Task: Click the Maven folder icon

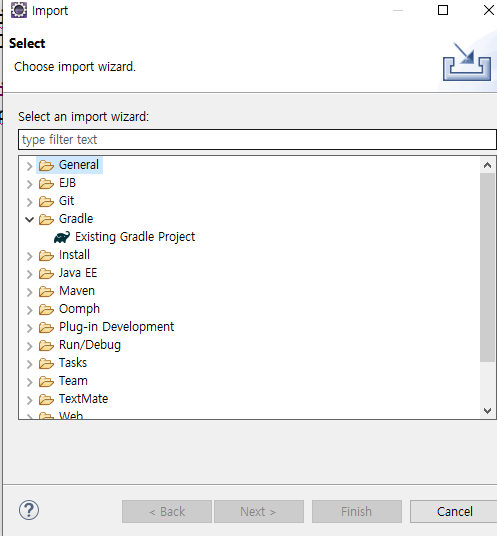Action: point(46,291)
